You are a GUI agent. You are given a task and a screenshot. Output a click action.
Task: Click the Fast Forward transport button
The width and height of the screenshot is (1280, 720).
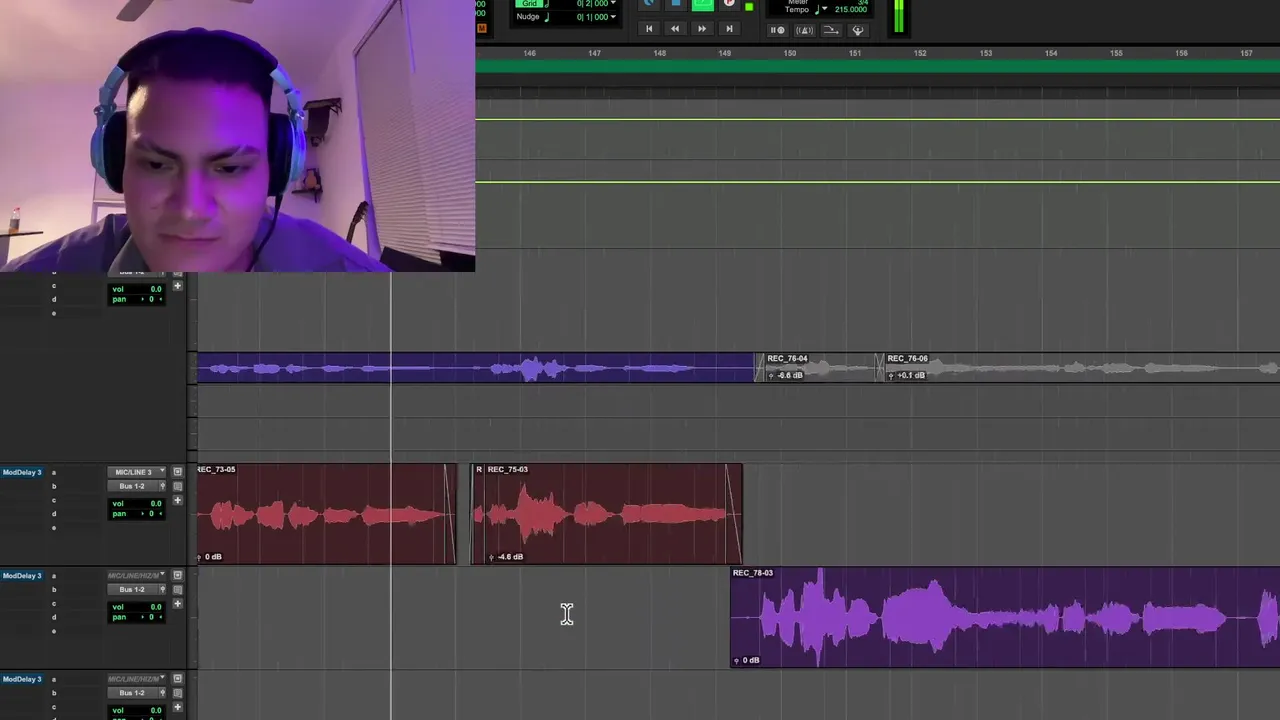click(702, 29)
